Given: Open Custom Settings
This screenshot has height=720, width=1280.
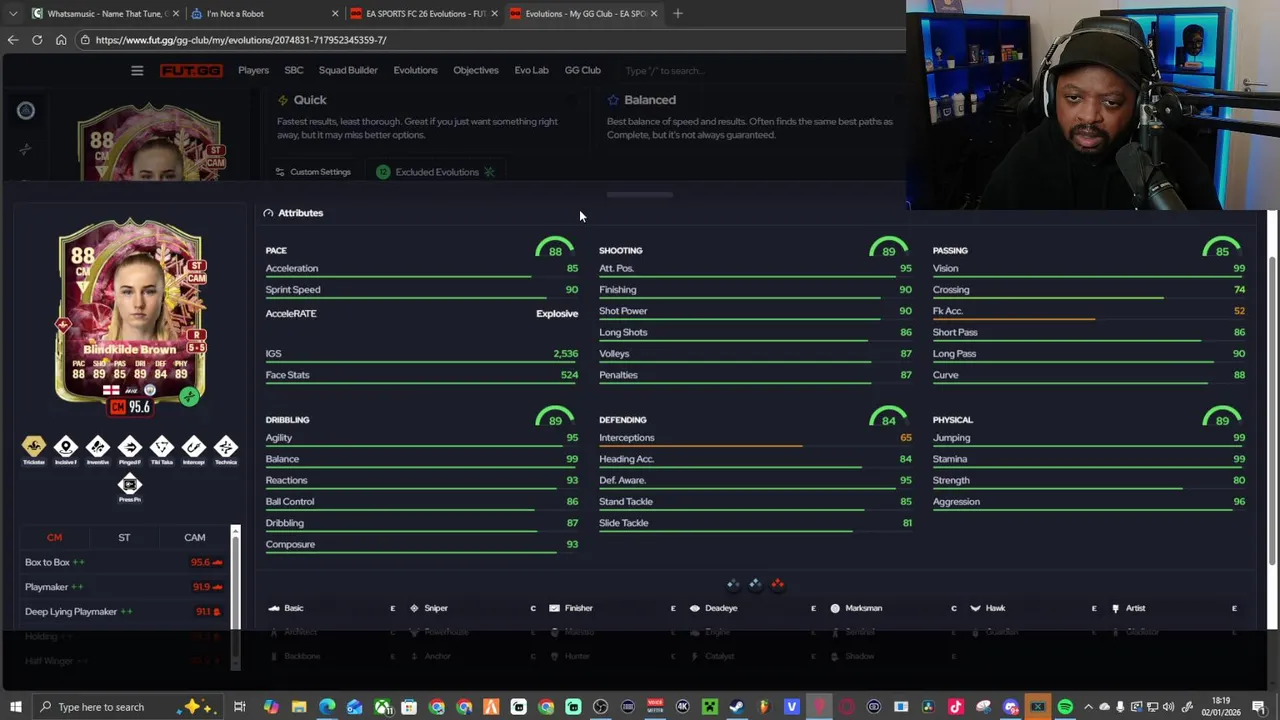Looking at the screenshot, I should coord(314,172).
